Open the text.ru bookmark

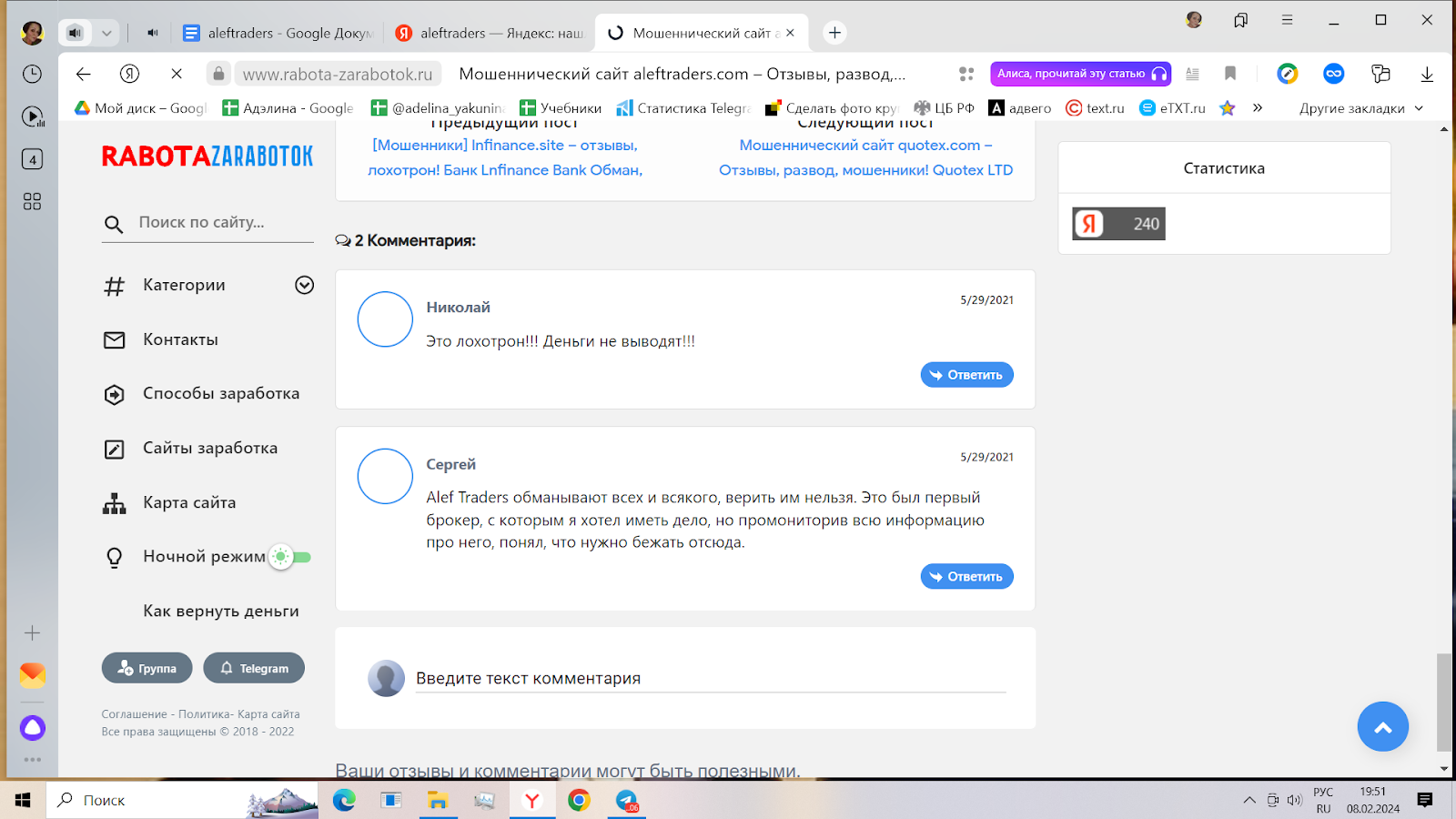(1095, 108)
